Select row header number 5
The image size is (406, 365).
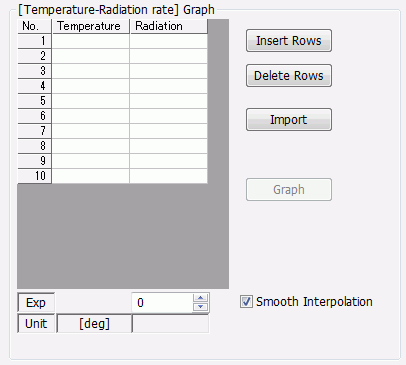point(34,101)
